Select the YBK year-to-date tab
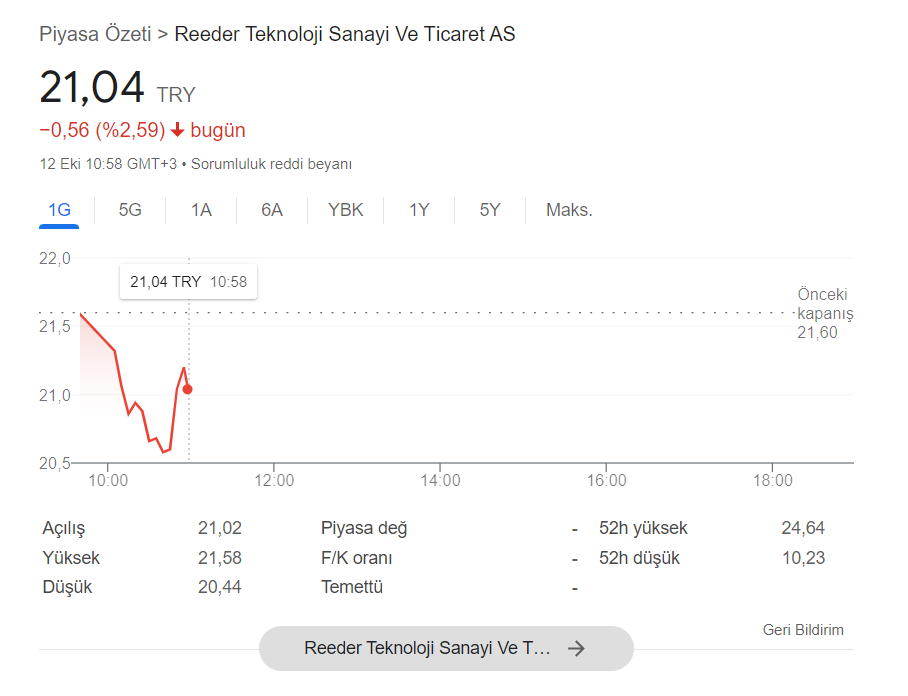Image resolution: width=908 pixels, height=696 pixels. 345,210
